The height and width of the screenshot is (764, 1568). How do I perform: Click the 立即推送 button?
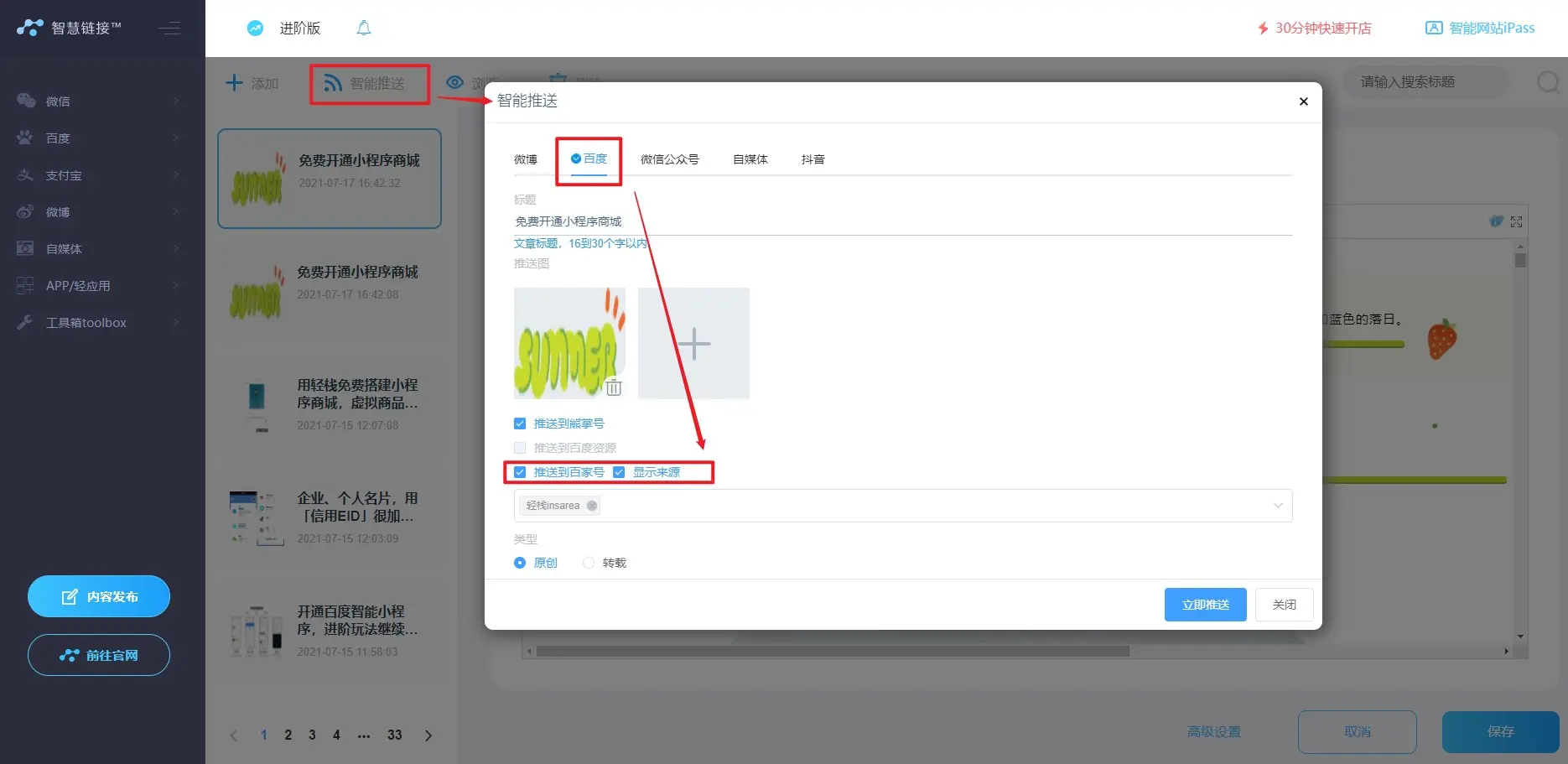point(1205,605)
